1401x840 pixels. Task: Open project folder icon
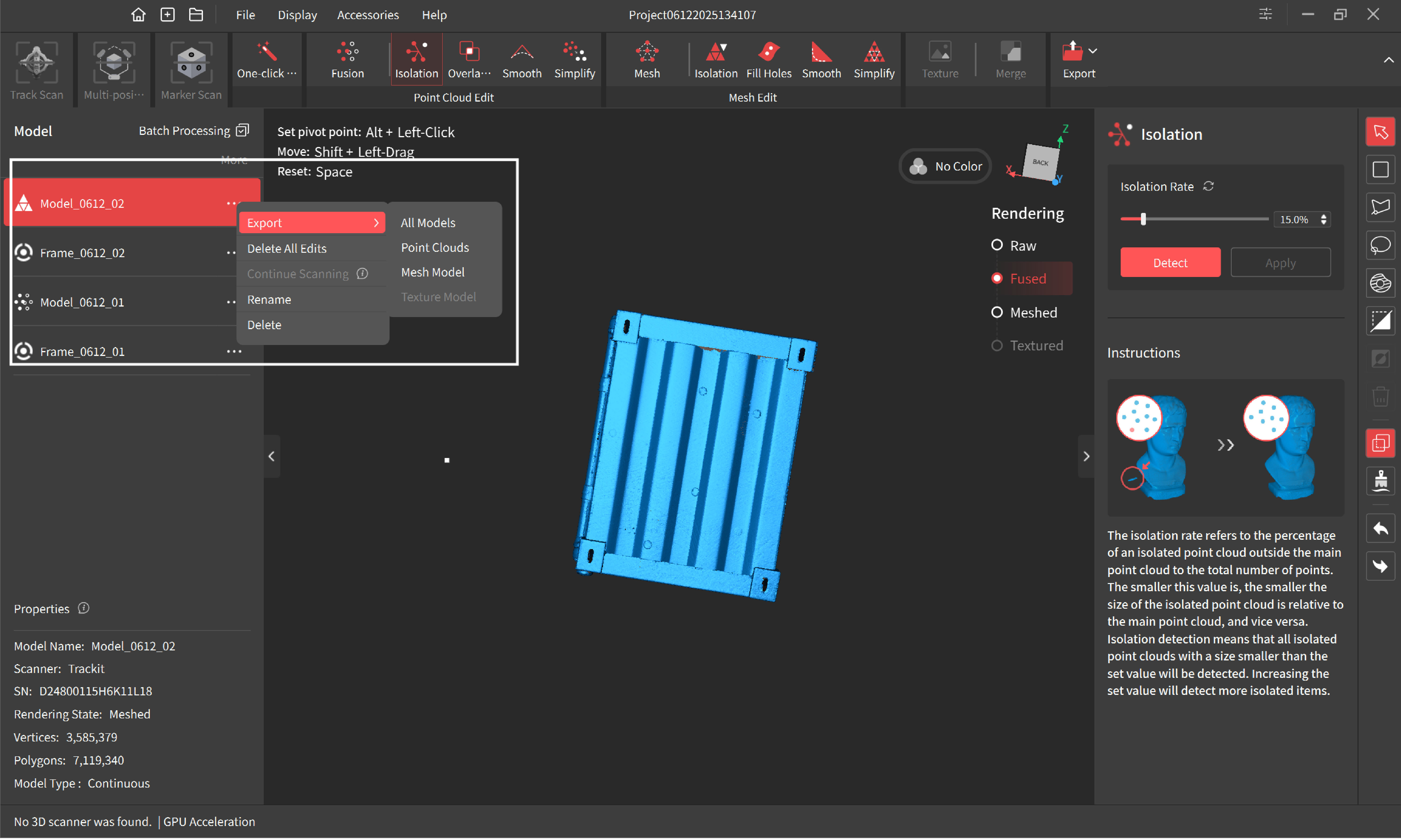pos(196,15)
